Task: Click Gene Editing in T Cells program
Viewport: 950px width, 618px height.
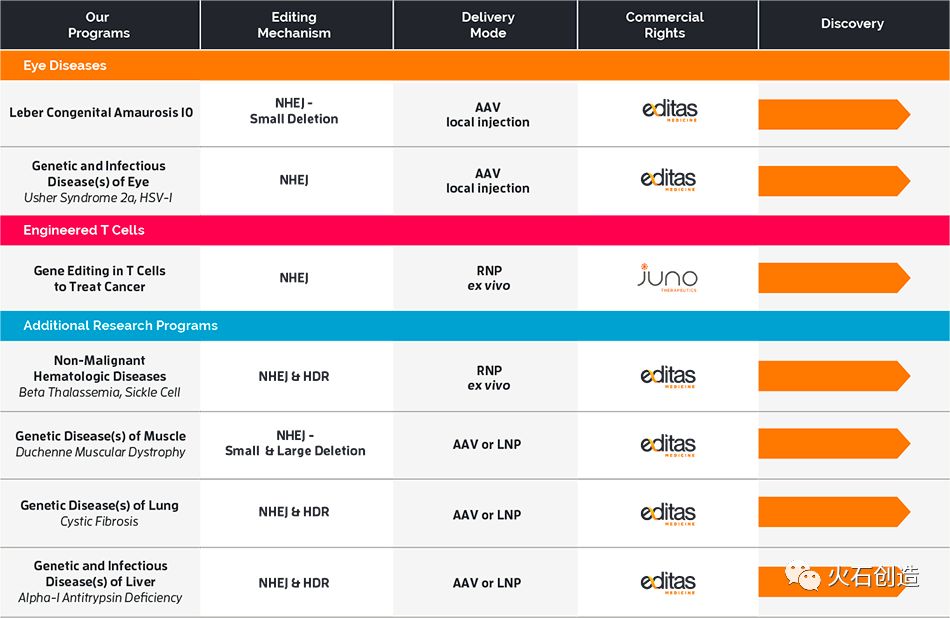Action: [x=99, y=278]
